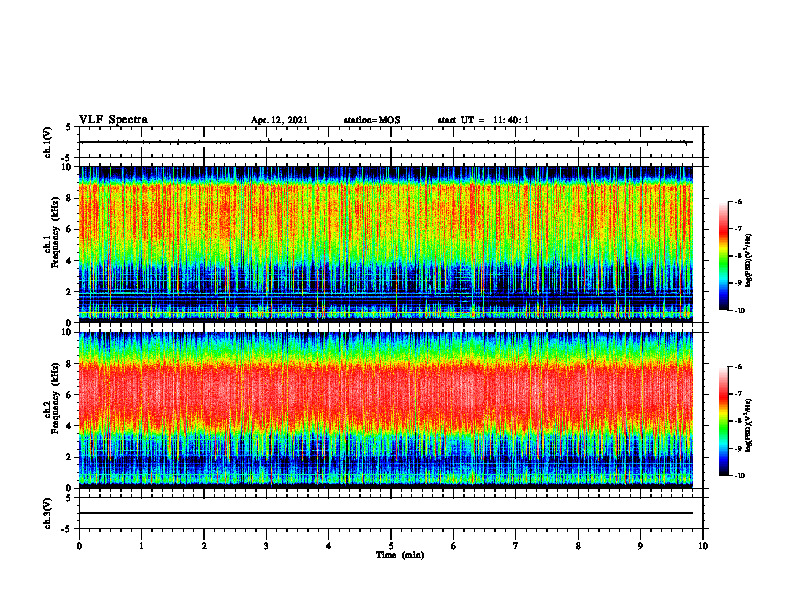Click time axis tick label "7"

point(516,546)
